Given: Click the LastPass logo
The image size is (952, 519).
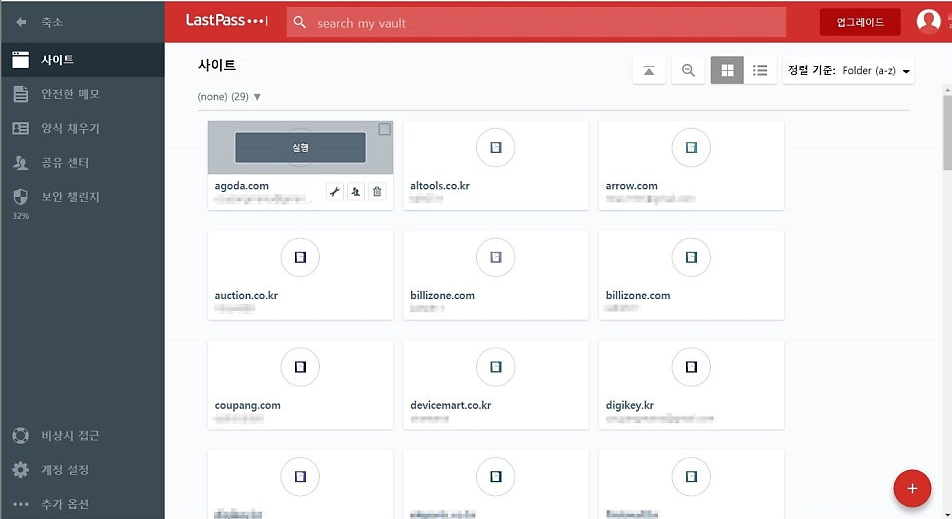Looking at the screenshot, I should click(x=226, y=21).
